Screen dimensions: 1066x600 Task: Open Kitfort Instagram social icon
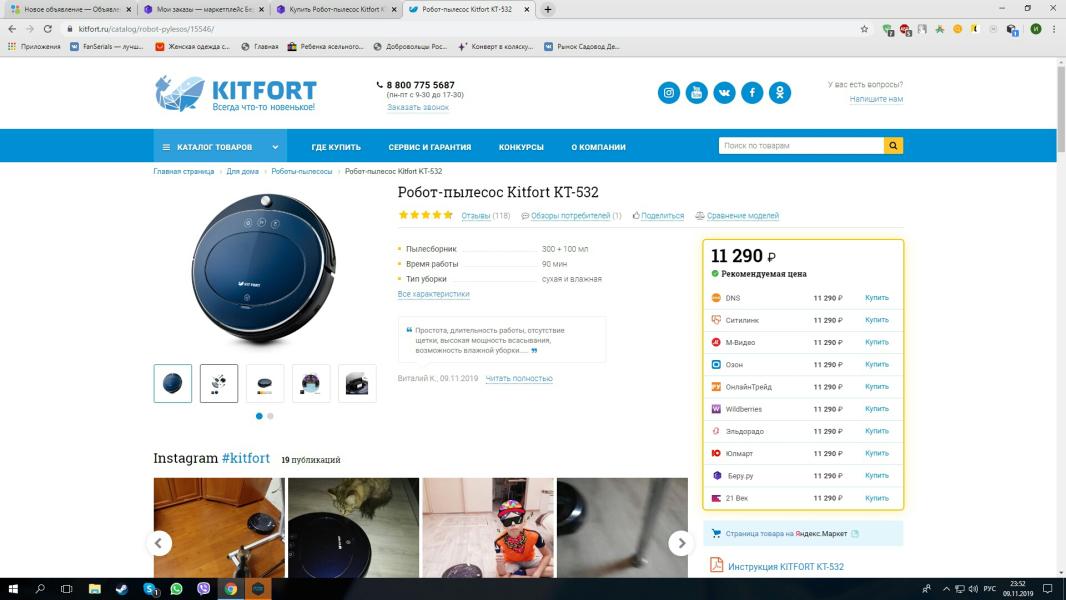coord(668,92)
